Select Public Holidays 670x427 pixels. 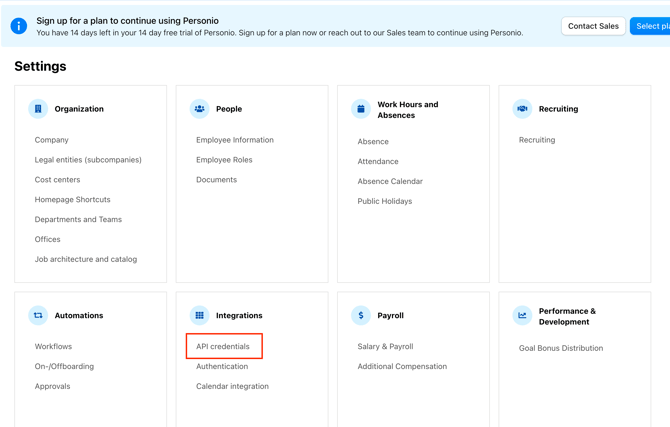coord(385,201)
